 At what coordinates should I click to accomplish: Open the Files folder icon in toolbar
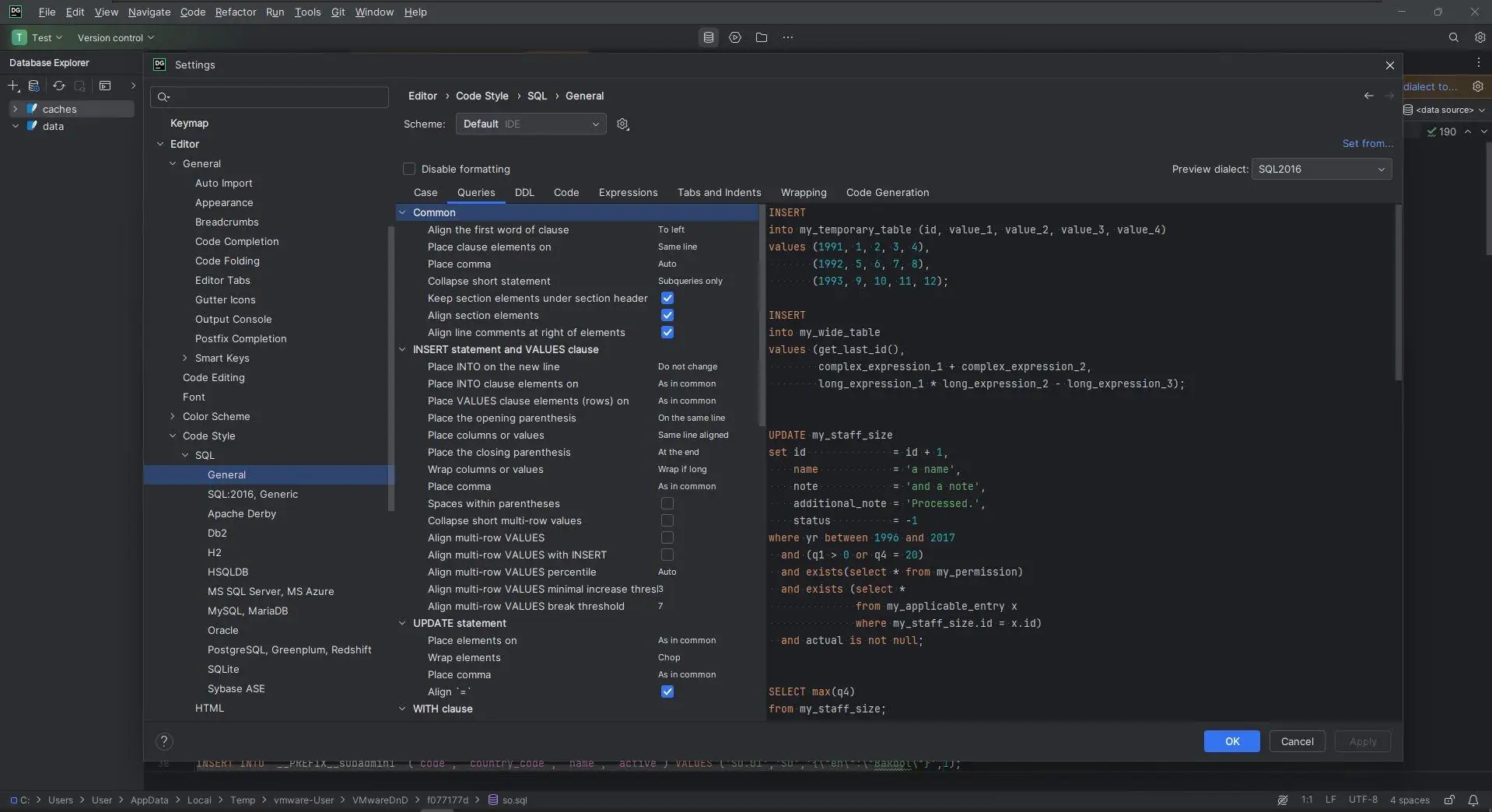pyautogui.click(x=762, y=37)
